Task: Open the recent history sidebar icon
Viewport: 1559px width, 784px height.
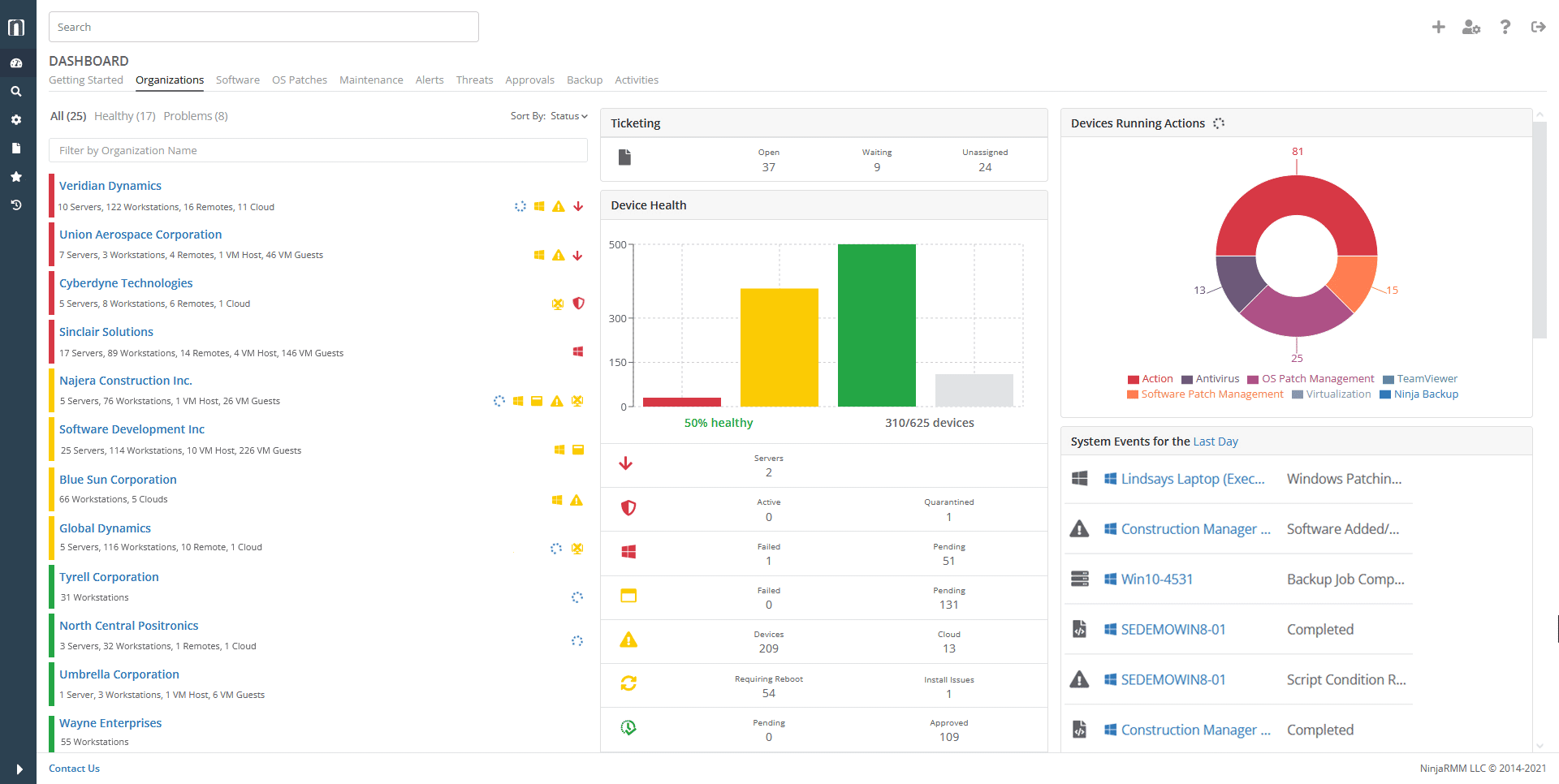Action: click(x=16, y=205)
